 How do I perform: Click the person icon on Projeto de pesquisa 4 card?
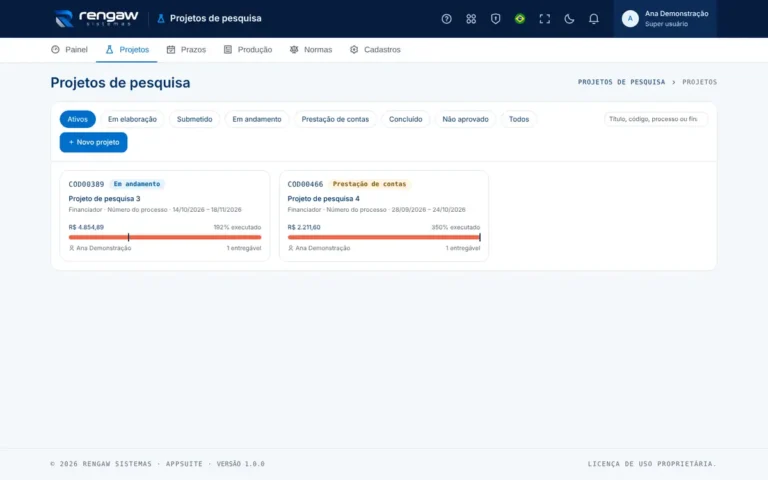(x=290, y=248)
